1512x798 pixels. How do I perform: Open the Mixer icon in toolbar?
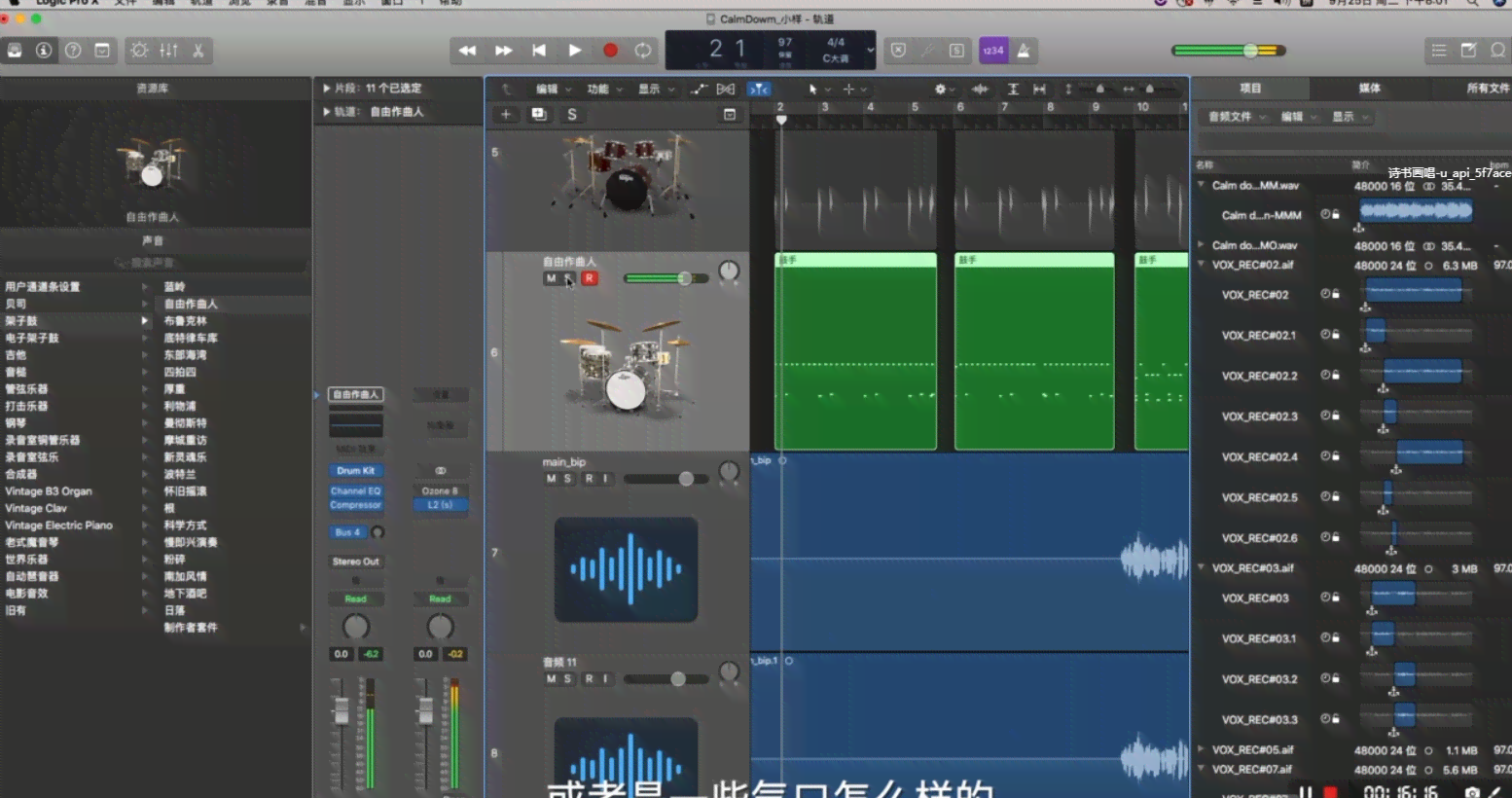[x=168, y=51]
